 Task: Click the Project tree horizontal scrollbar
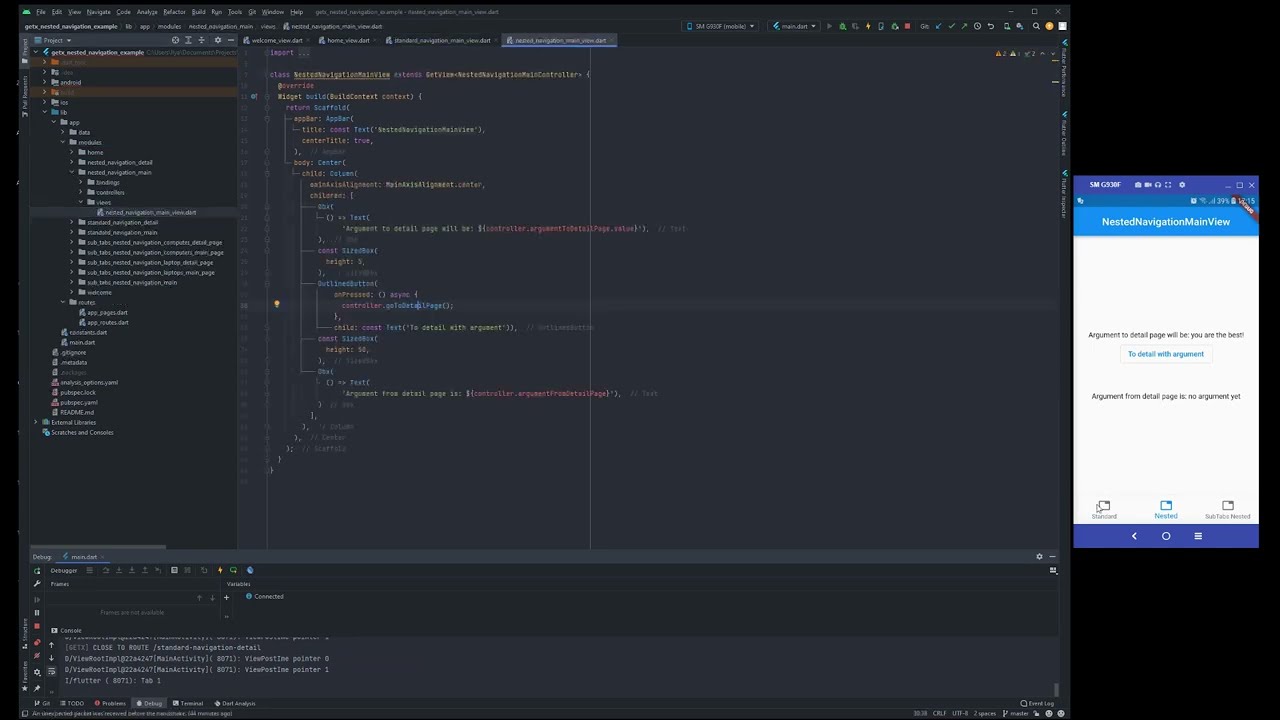[98, 547]
